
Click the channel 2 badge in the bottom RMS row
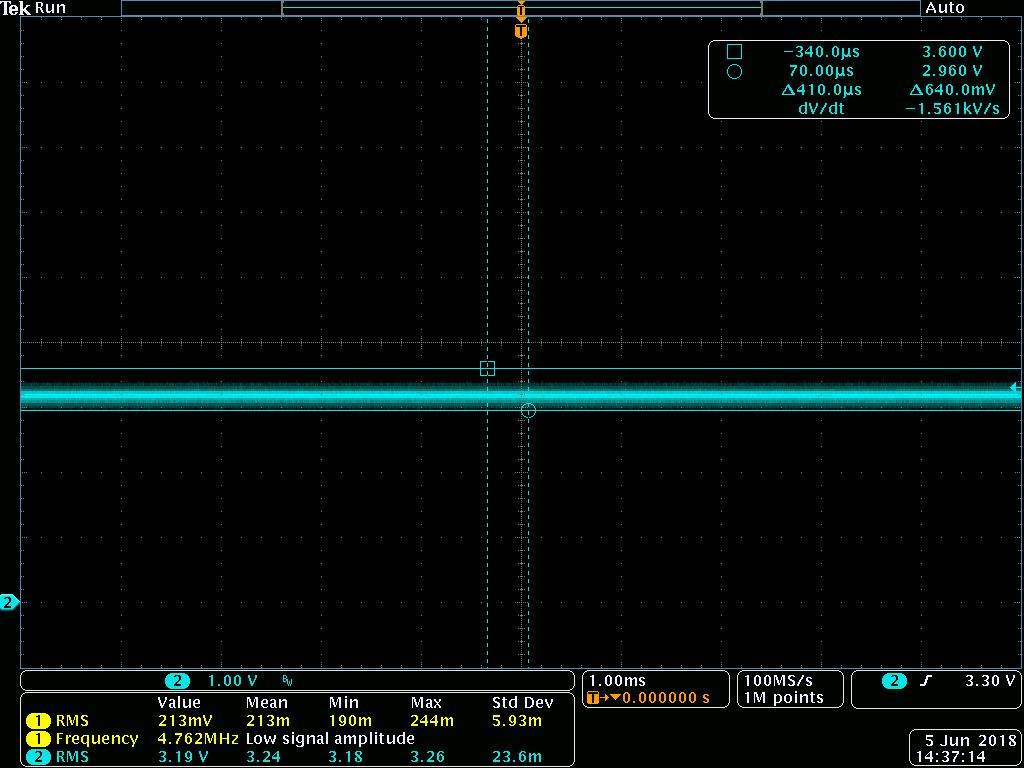pos(38,758)
